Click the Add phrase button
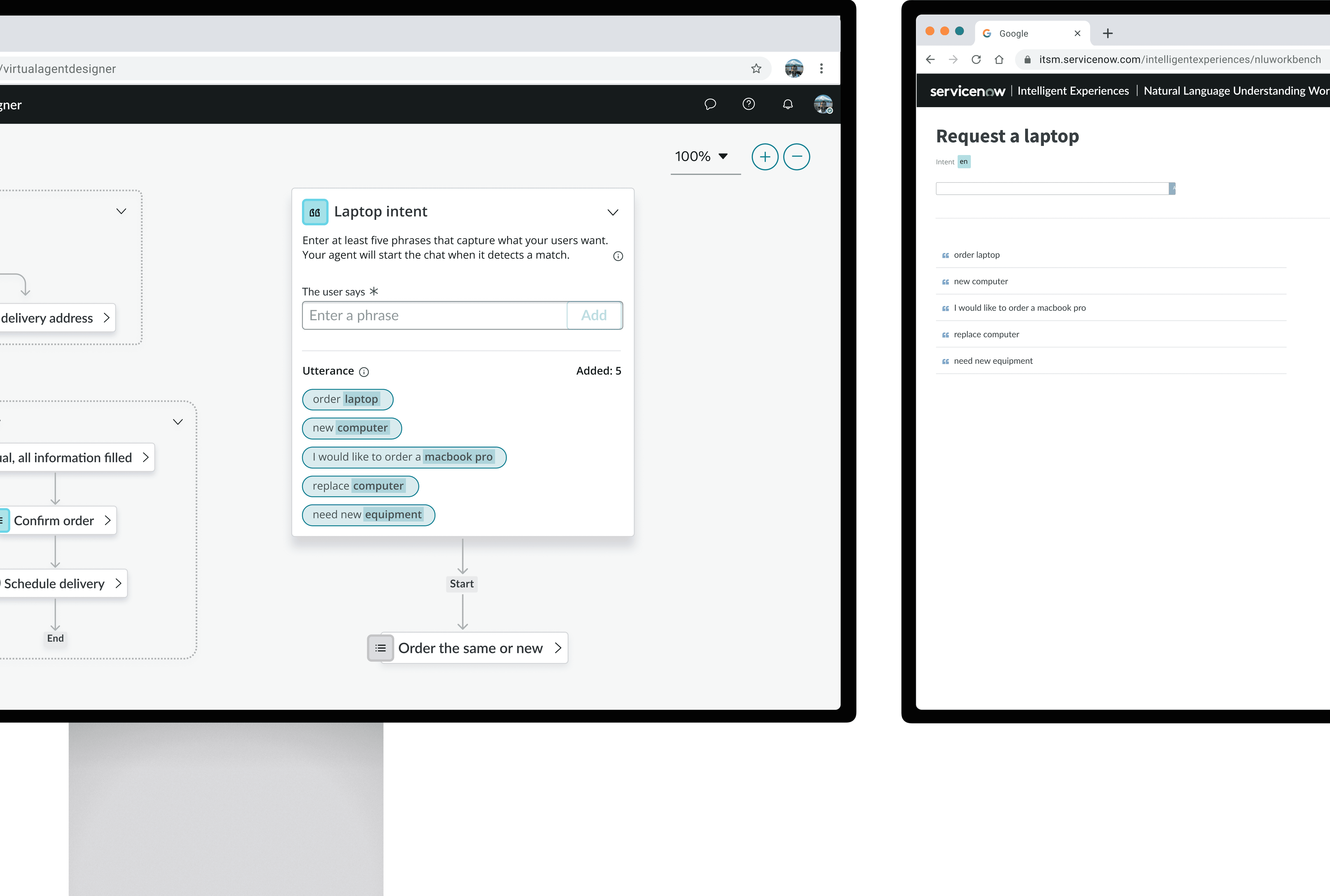The height and width of the screenshot is (896, 1330). click(594, 315)
